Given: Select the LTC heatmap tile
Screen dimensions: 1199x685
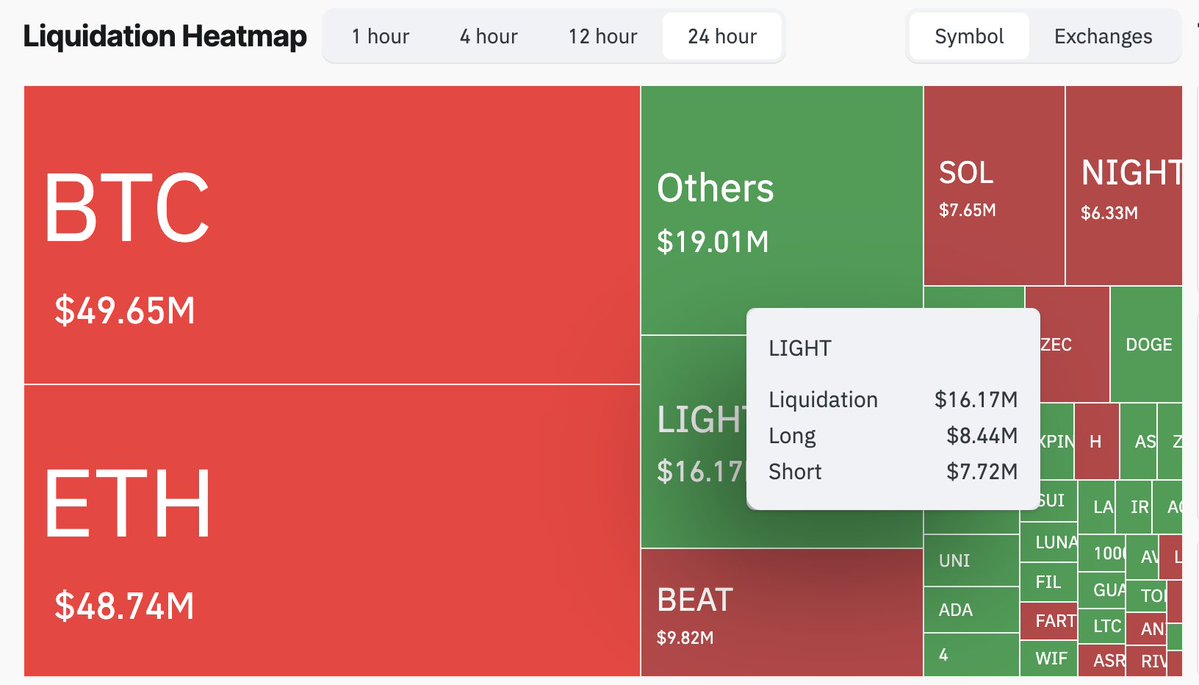Looking at the screenshot, I should click(1106, 626).
